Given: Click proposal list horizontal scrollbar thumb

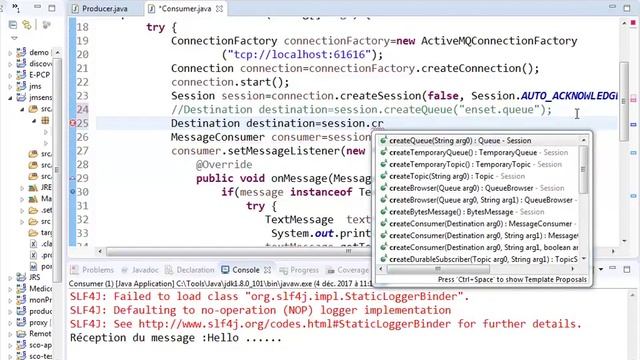Looking at the screenshot, I should (438, 269).
